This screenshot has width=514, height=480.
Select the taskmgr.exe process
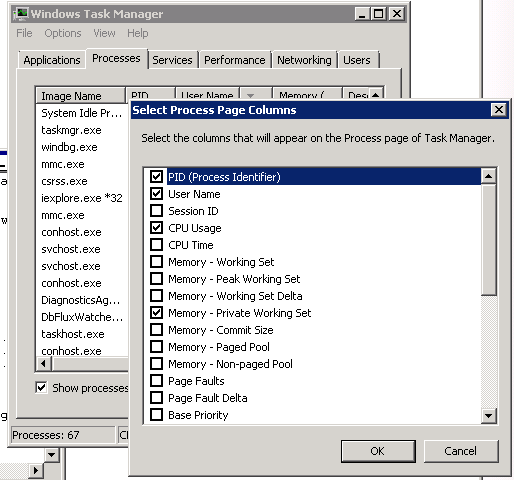[82, 130]
